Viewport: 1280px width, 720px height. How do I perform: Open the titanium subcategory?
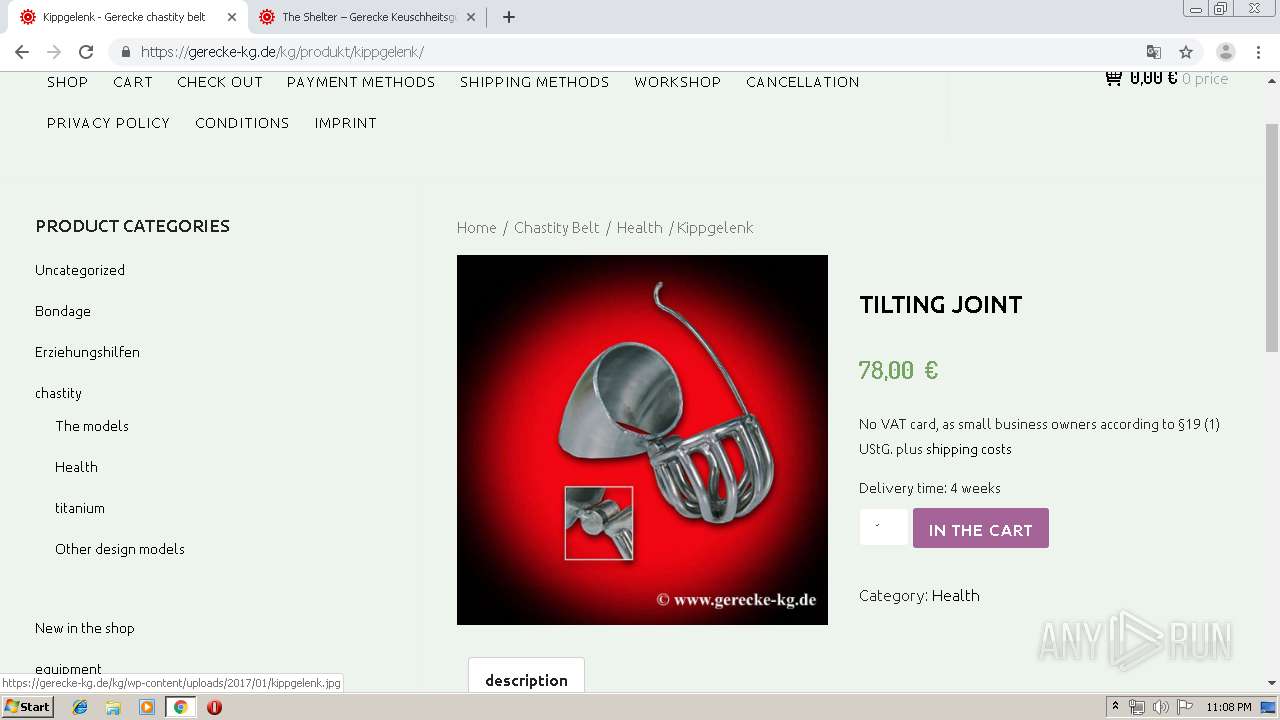coord(80,508)
